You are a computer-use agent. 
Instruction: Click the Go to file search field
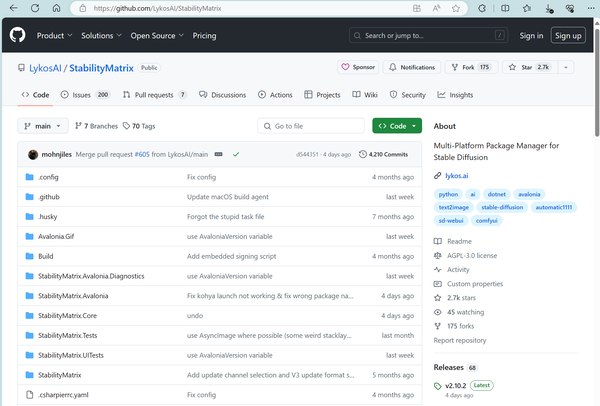coord(311,126)
